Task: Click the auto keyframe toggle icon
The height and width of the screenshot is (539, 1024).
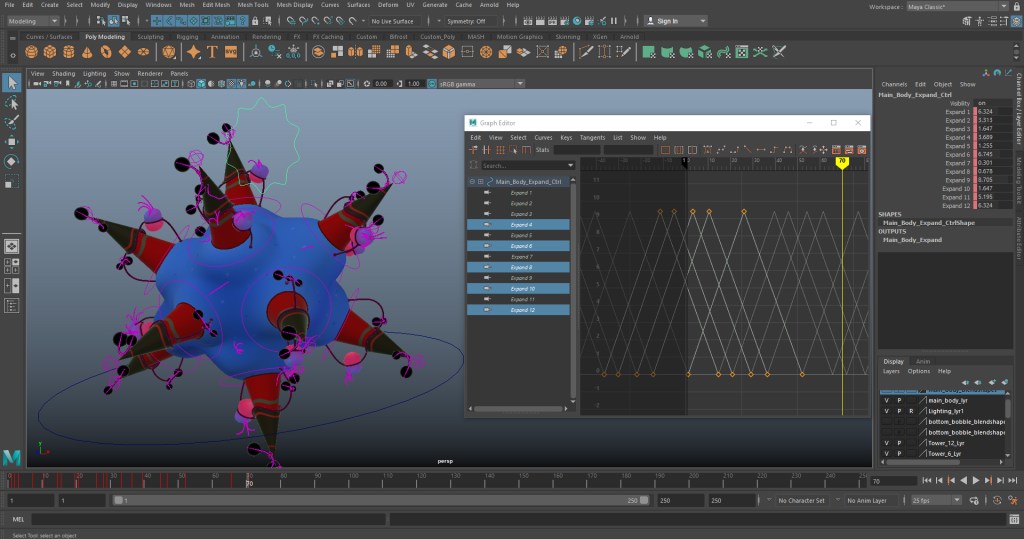Action: tap(997, 500)
